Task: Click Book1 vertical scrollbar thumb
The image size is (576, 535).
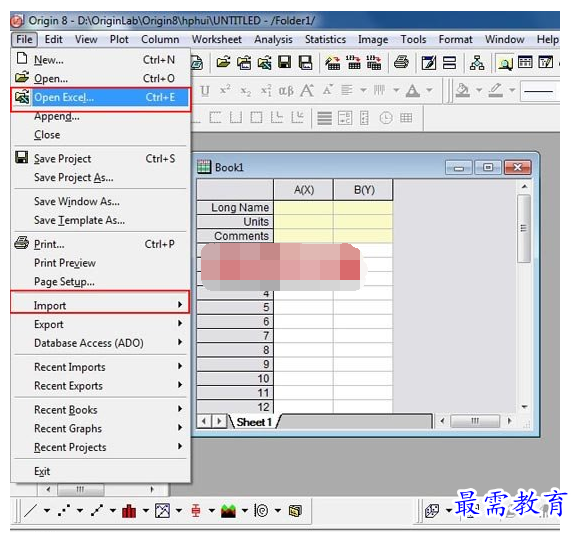Action: click(x=524, y=228)
